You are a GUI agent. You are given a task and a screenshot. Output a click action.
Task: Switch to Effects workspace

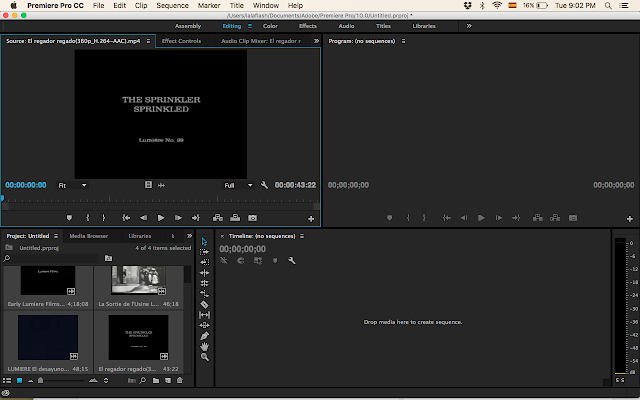click(x=308, y=26)
